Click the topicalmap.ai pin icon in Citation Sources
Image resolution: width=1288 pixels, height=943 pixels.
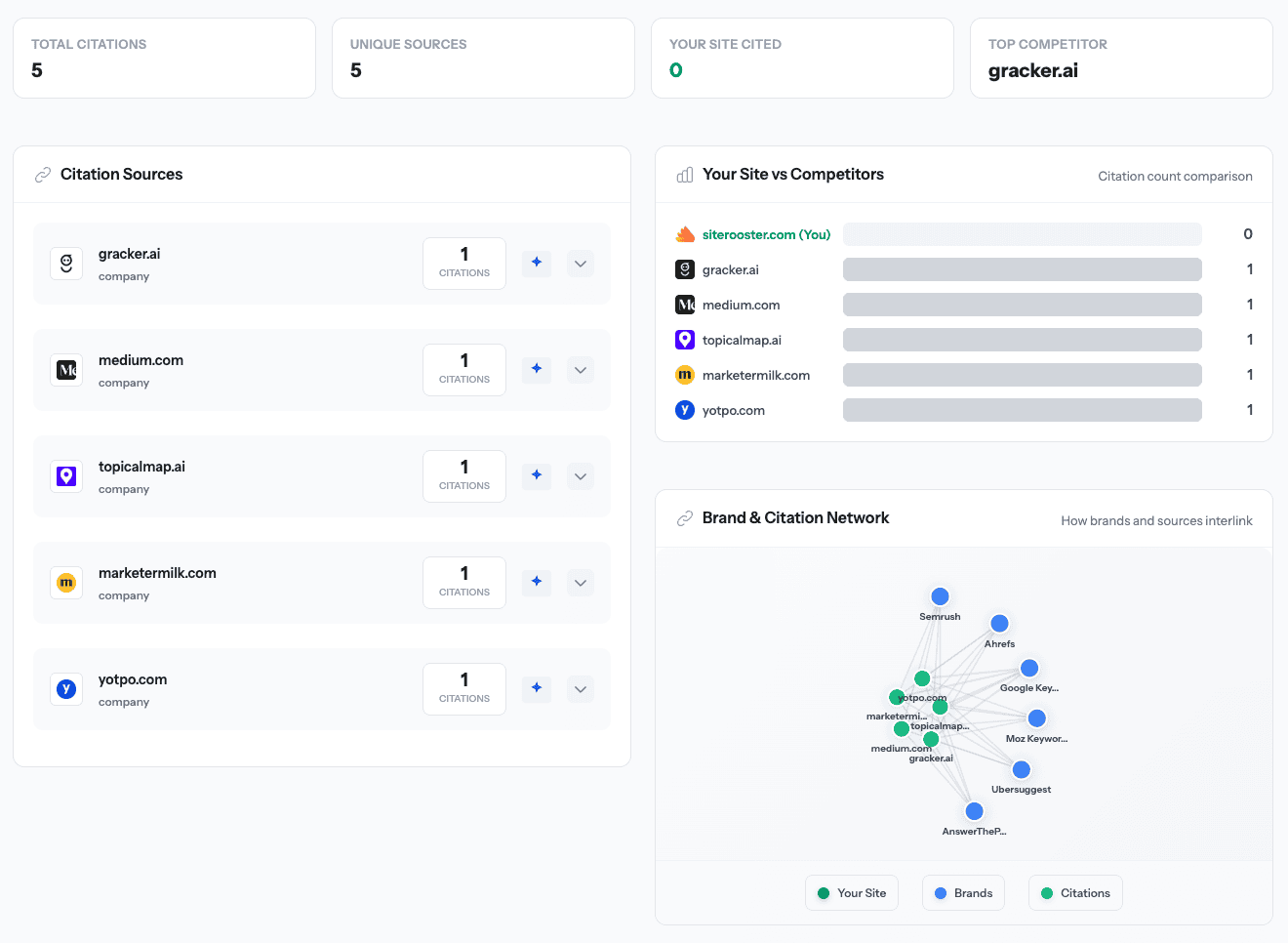click(66, 476)
